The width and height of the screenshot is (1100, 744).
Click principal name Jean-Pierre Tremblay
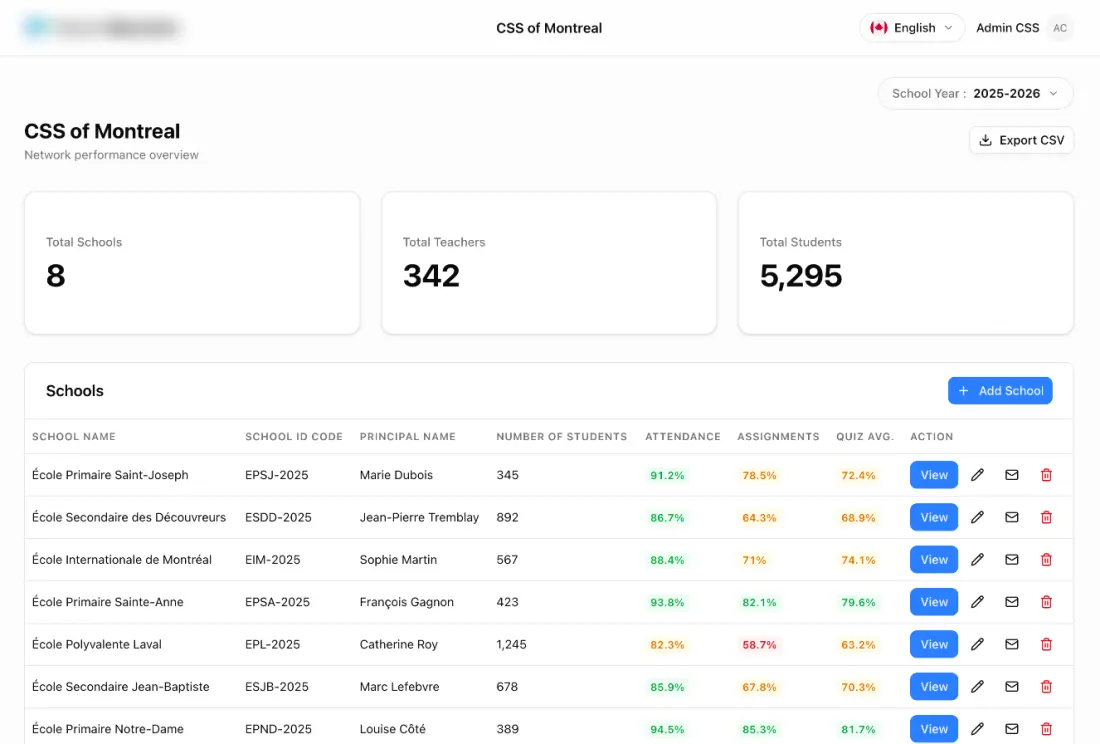419,517
